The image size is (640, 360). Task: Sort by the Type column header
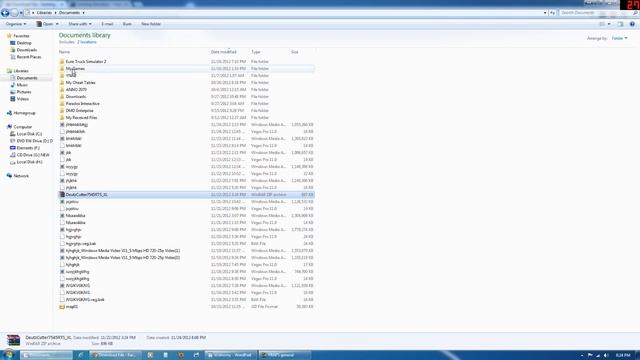[256, 52]
